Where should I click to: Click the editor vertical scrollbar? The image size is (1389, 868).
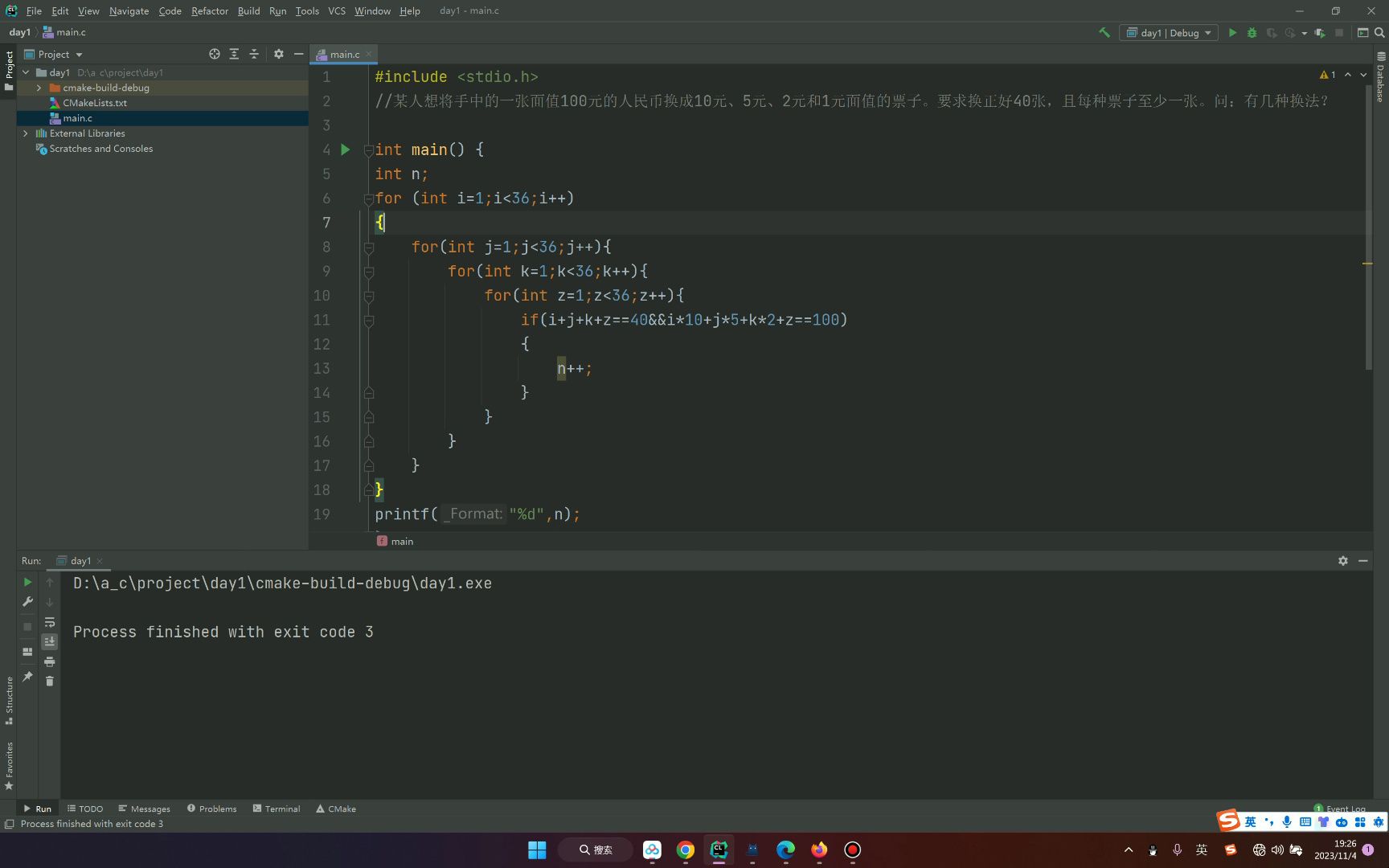point(1368,227)
